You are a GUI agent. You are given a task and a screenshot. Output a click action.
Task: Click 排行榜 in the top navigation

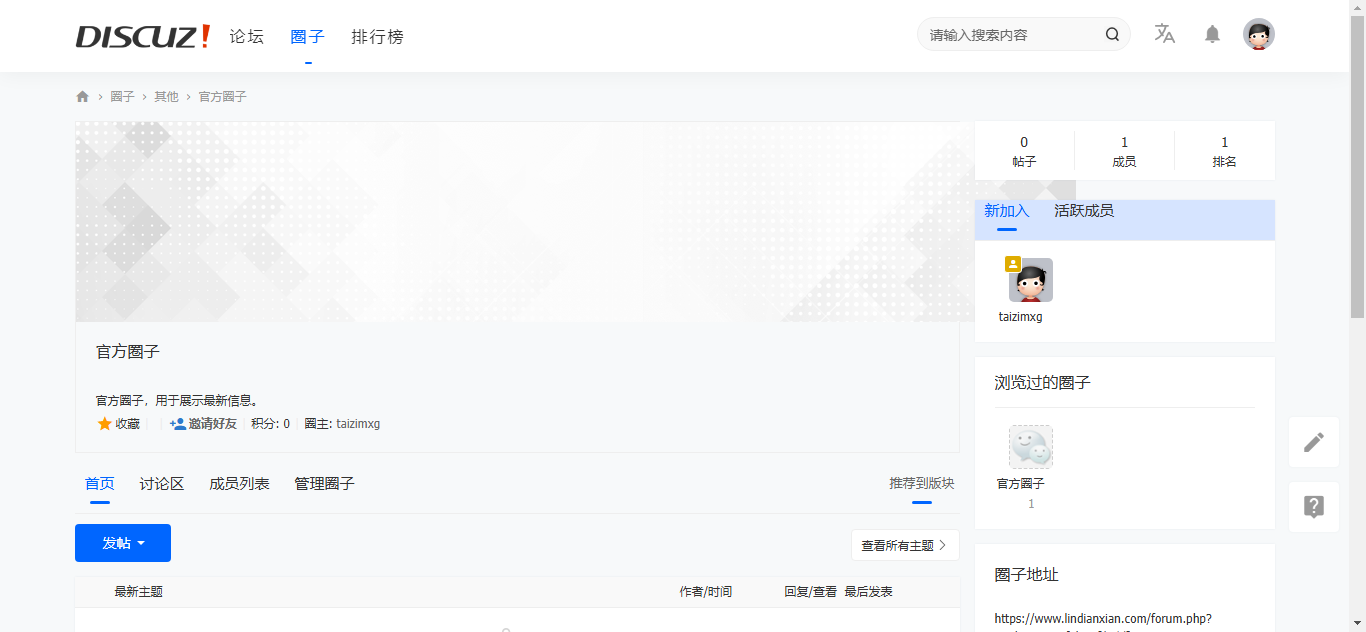click(x=377, y=37)
